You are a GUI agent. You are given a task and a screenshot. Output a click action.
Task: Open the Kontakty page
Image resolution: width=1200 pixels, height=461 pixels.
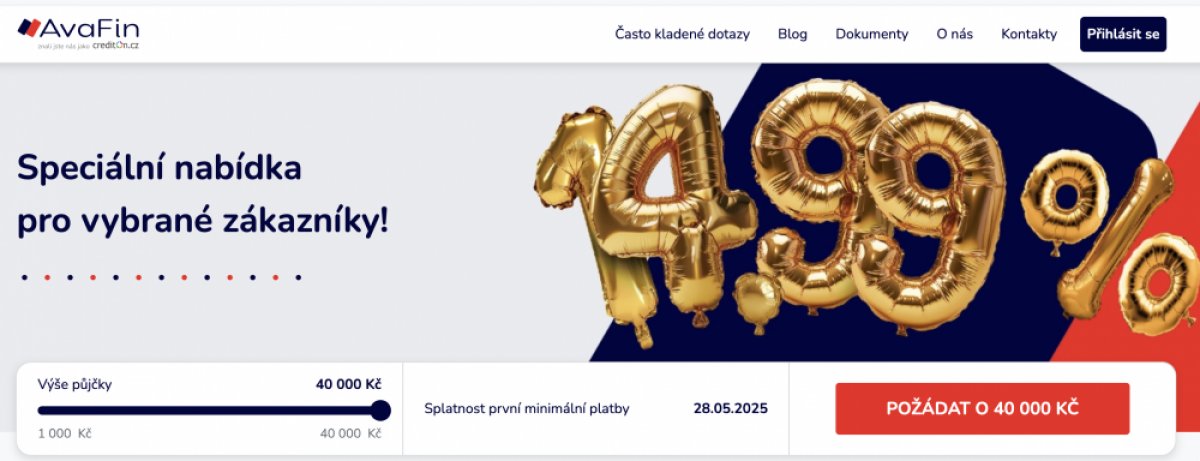point(1028,34)
